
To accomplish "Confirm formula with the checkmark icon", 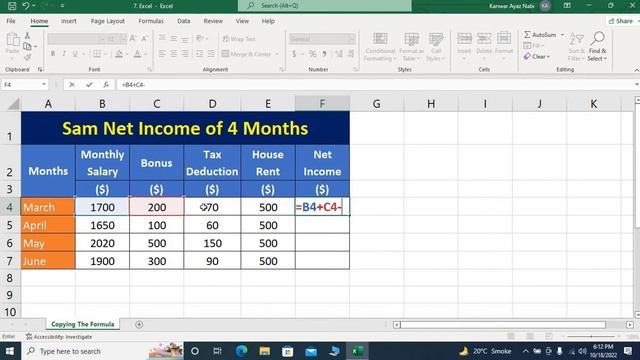I will pyautogui.click(x=89, y=84).
